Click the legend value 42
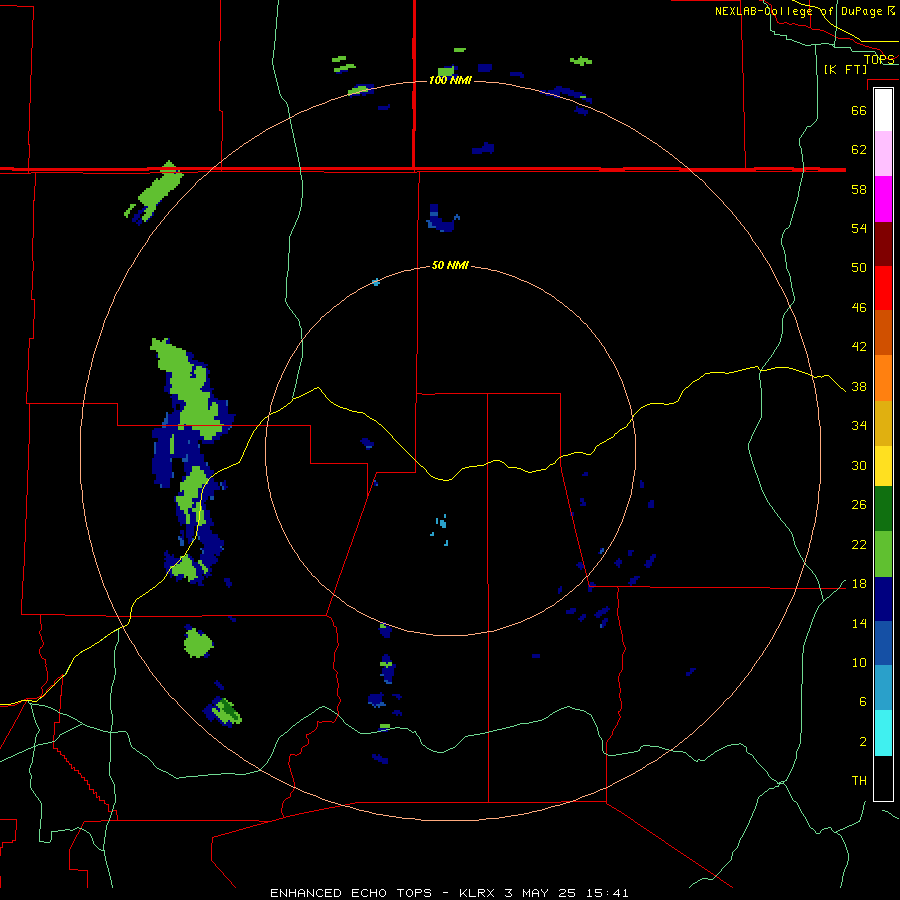This screenshot has width=900, height=900. (x=859, y=347)
